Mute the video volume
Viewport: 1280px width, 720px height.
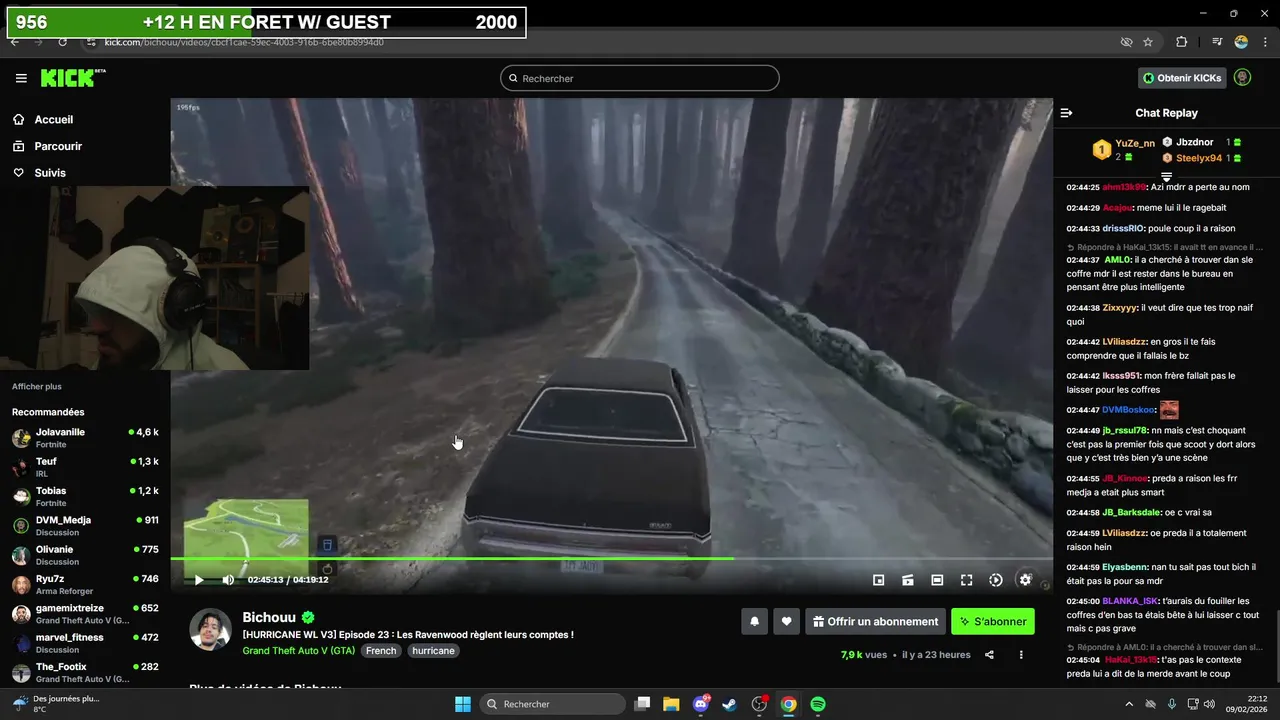coord(228,580)
